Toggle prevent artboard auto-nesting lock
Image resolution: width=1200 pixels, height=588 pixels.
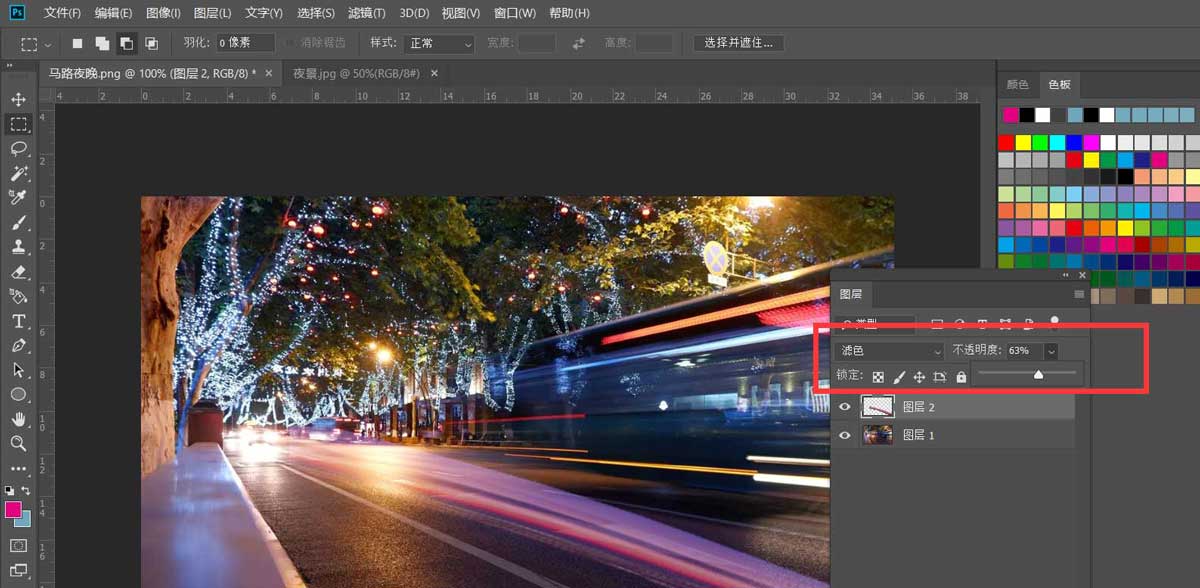pyautogui.click(x=940, y=377)
